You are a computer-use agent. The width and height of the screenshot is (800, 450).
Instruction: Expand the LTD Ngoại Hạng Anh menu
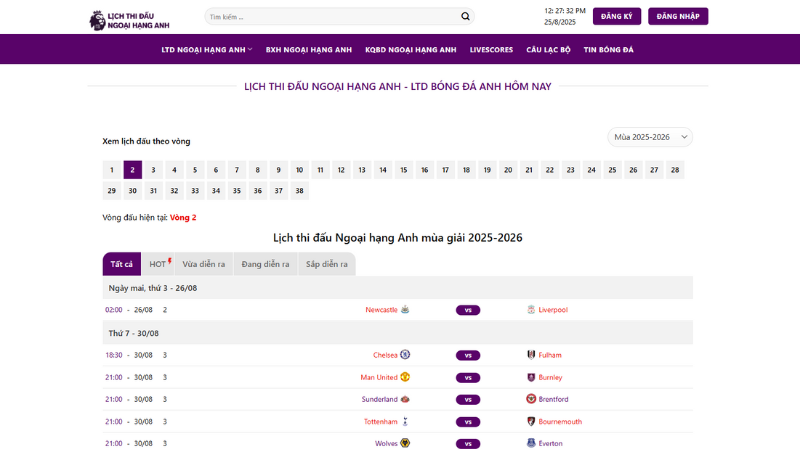[x=207, y=49]
